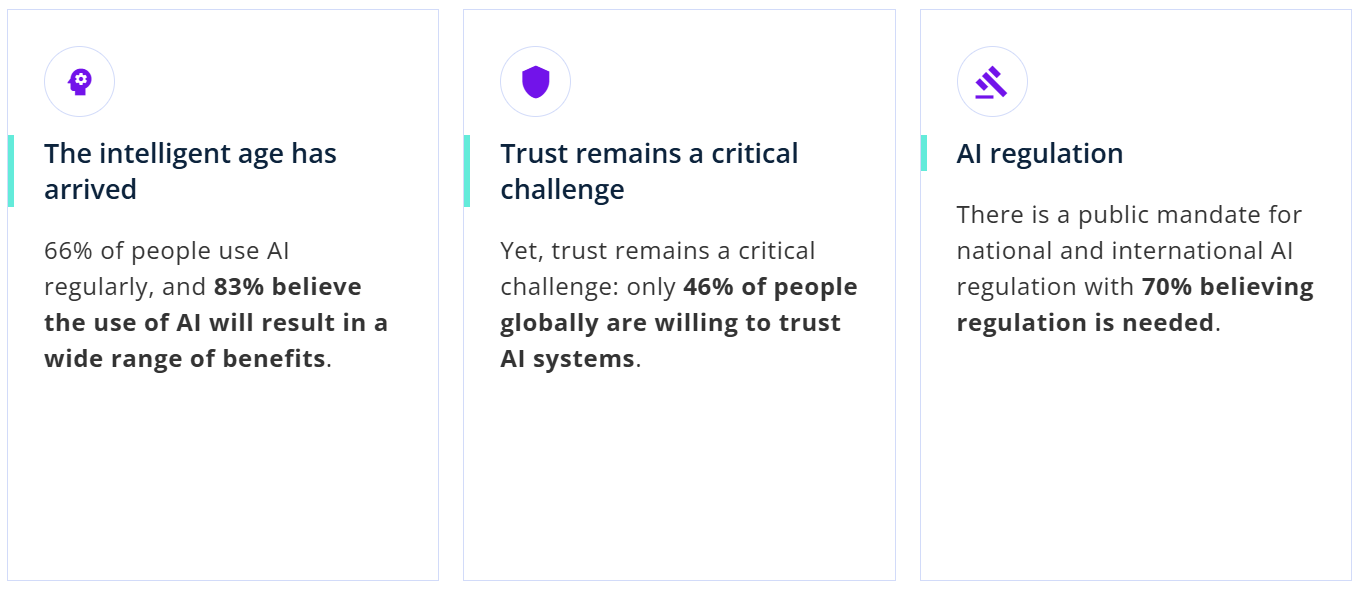Click the purple shield icon
Viewport: 1359px width, 590px height.
[536, 82]
